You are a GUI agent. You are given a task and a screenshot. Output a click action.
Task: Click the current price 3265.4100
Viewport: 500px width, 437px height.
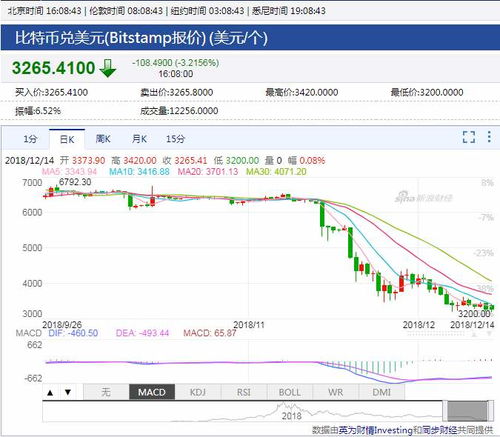[54, 68]
